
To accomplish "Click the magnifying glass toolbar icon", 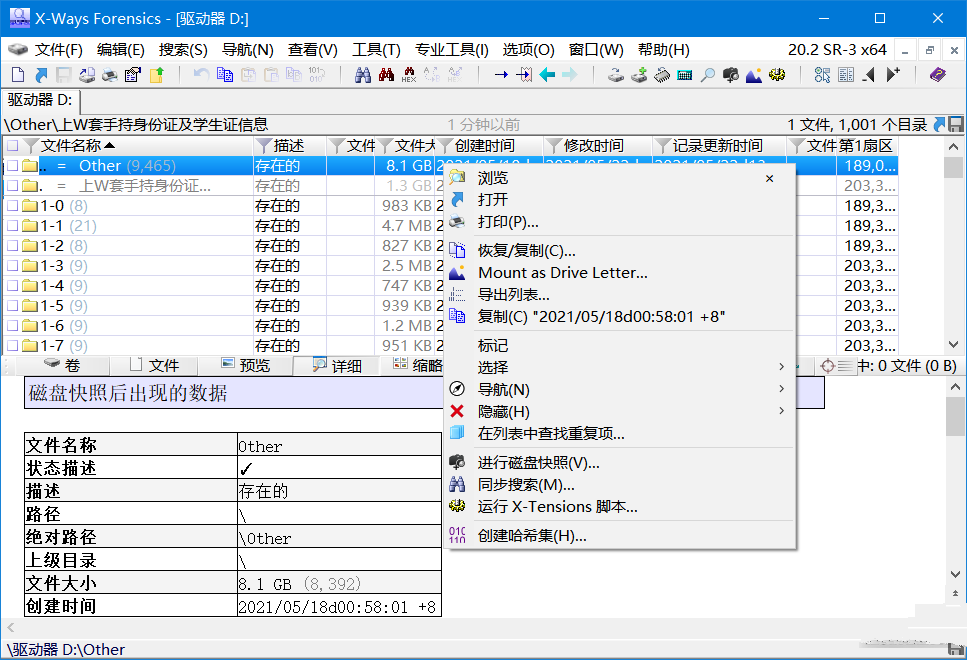I will 708,75.
